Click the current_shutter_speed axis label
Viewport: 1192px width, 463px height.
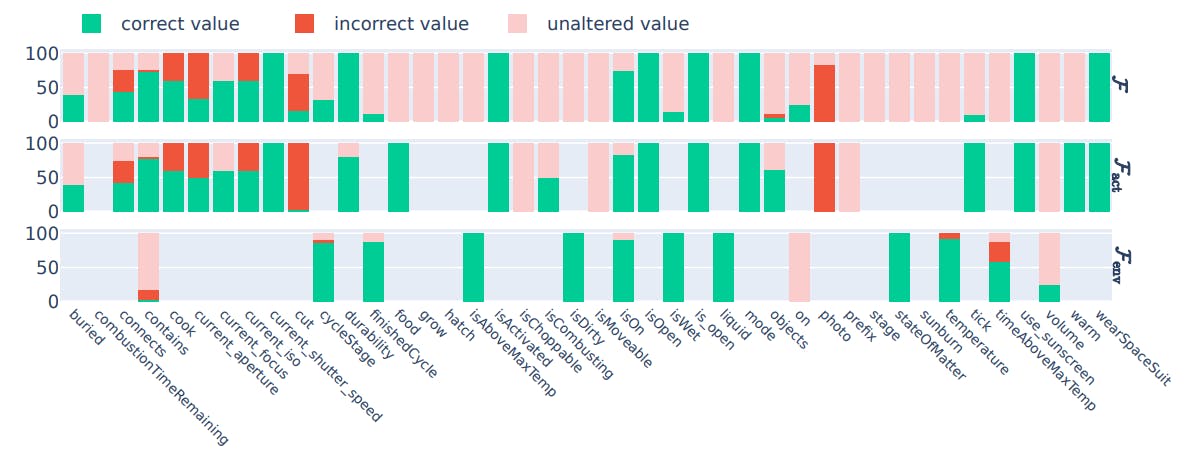(x=325, y=365)
